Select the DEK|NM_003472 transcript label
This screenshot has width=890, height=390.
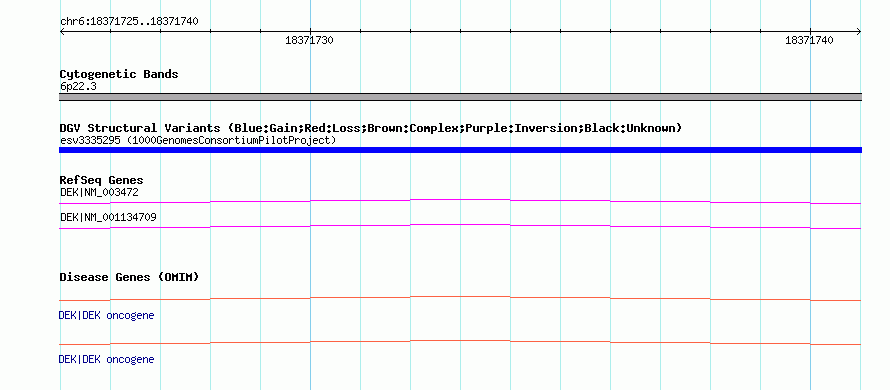[99, 192]
